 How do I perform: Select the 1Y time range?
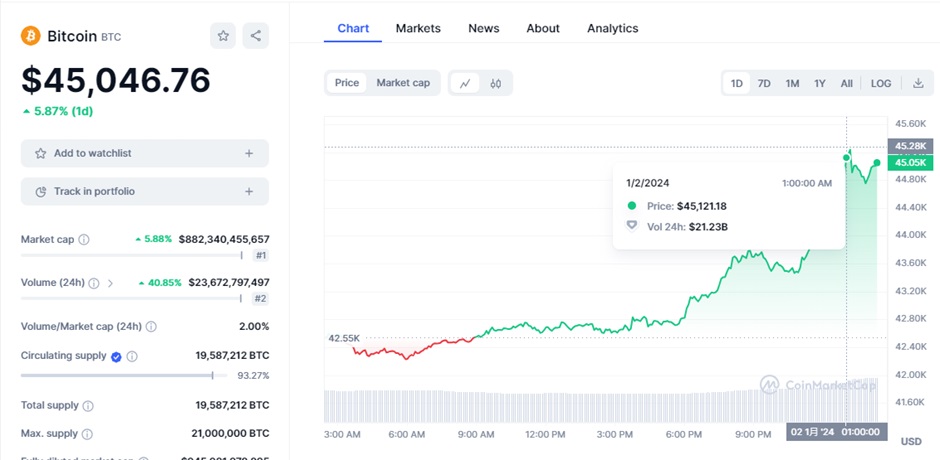coord(820,83)
